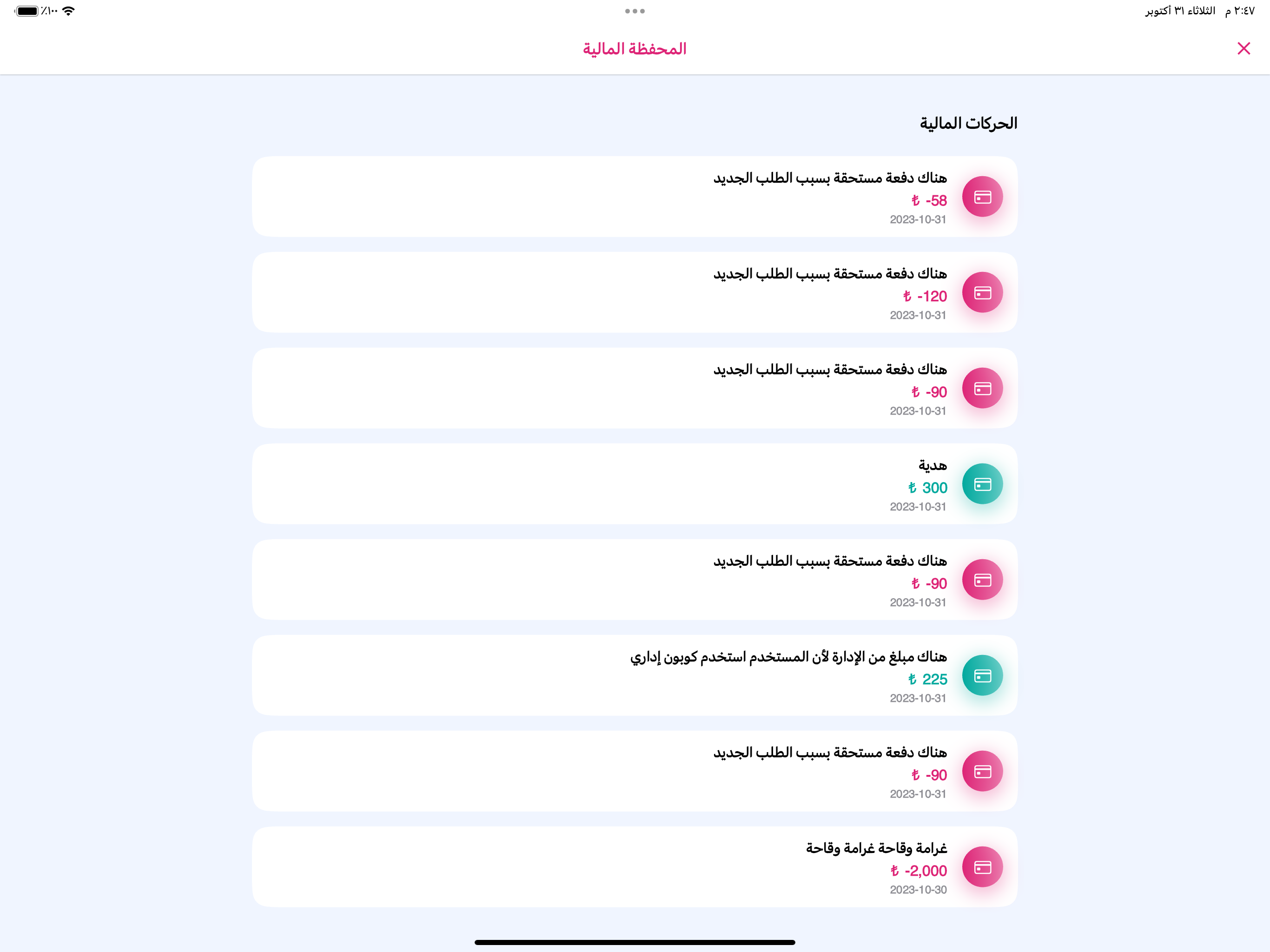Tap the pink card icon of third -90 payment
Viewport: 1270px width, 952px height.
pos(982,771)
